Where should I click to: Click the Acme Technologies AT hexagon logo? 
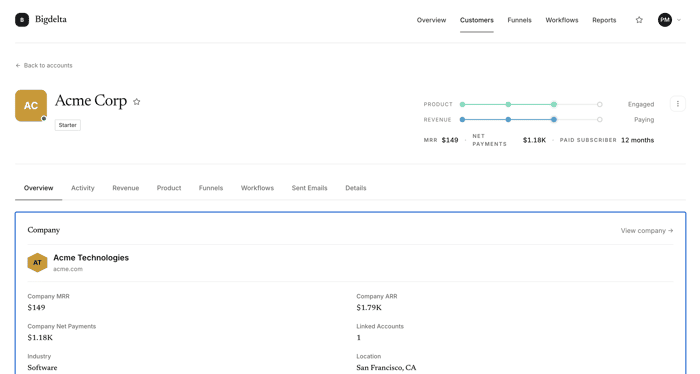coord(37,262)
